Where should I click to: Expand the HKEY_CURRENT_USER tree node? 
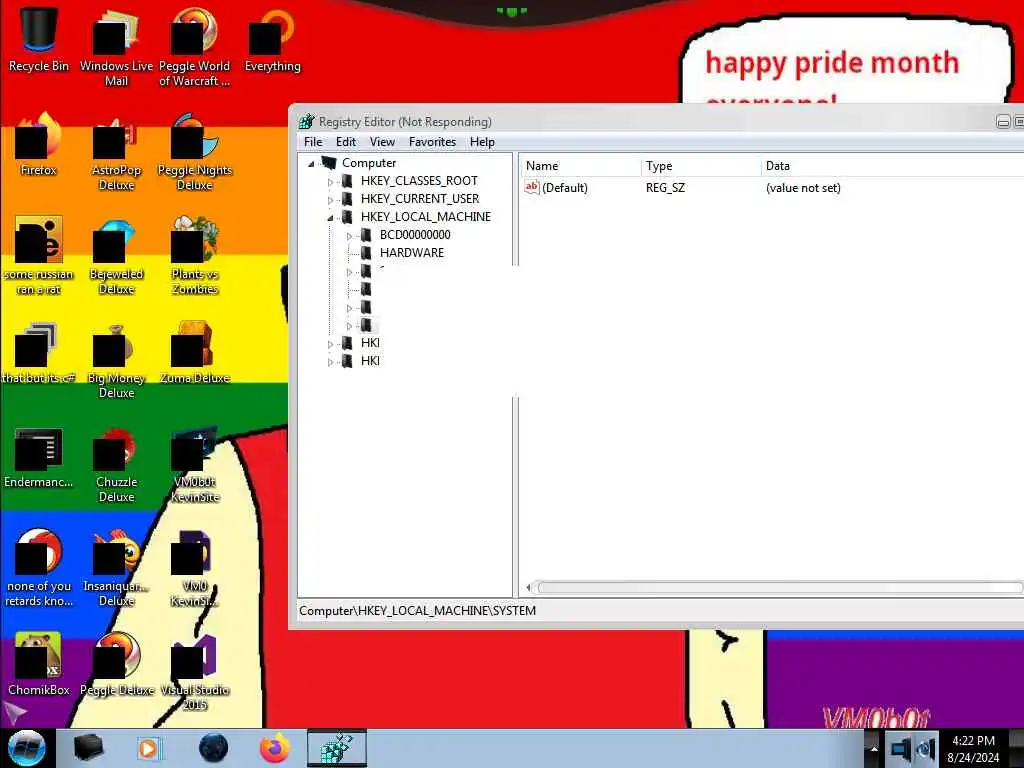click(x=330, y=199)
